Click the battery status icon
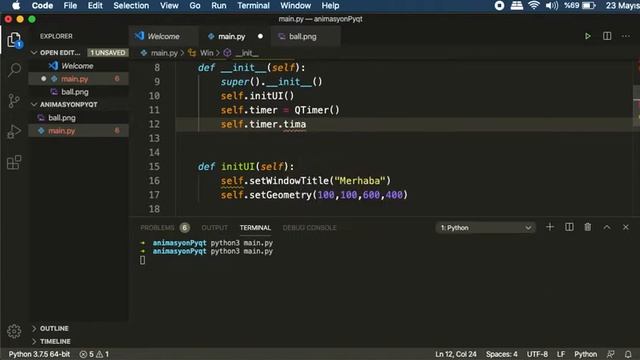Screen dimensions: 640x360 [589, 6]
